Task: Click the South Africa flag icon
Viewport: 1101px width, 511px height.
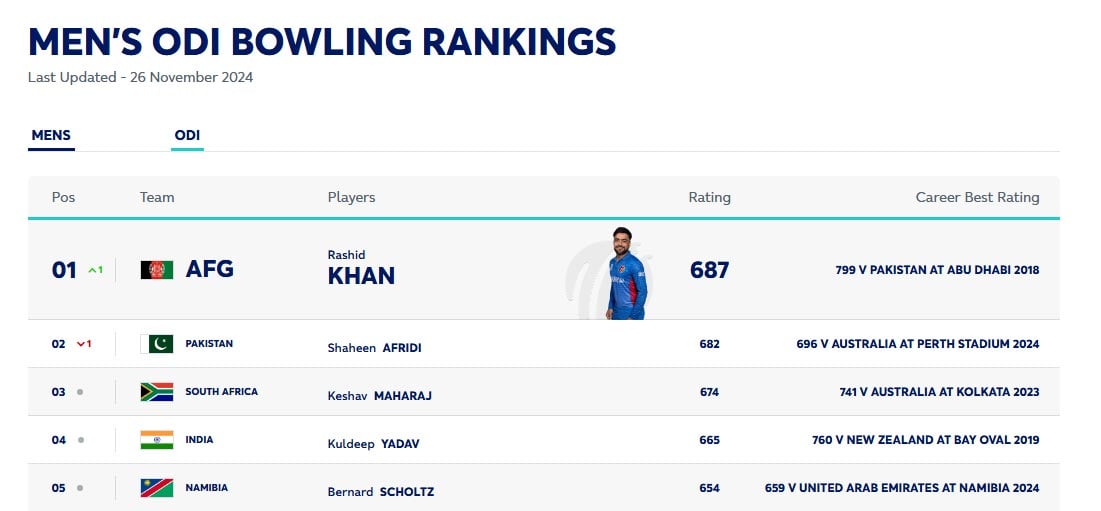Action: tap(157, 392)
